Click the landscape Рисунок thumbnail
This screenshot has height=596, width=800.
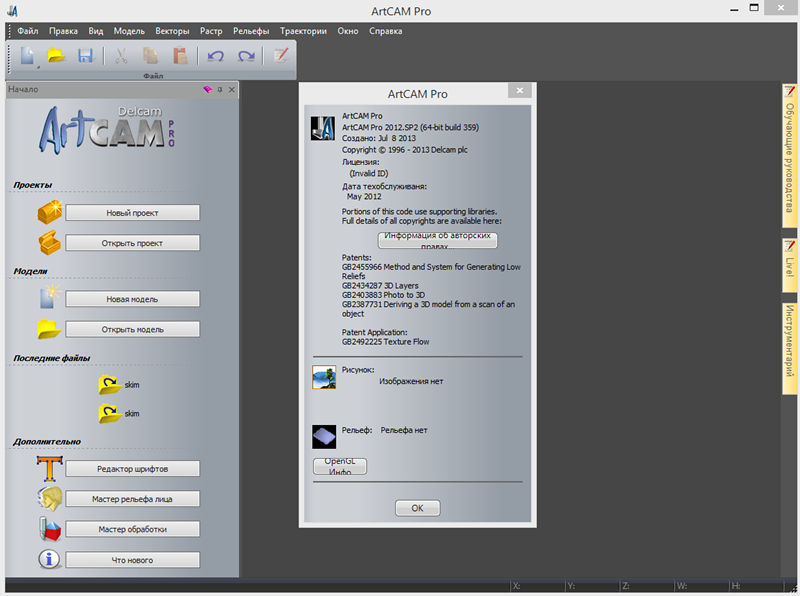(324, 377)
